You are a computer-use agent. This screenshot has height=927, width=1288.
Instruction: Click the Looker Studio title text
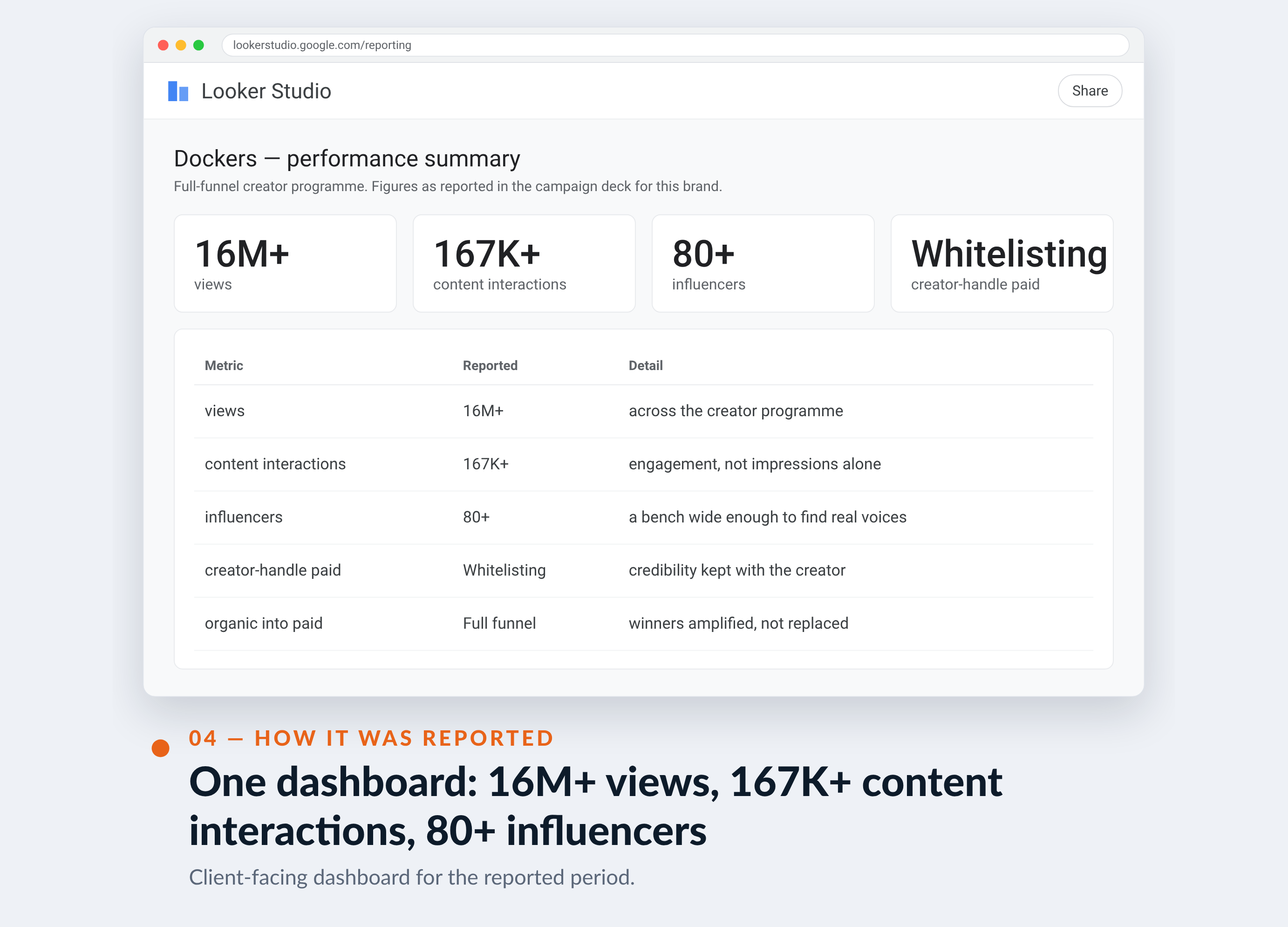266,91
